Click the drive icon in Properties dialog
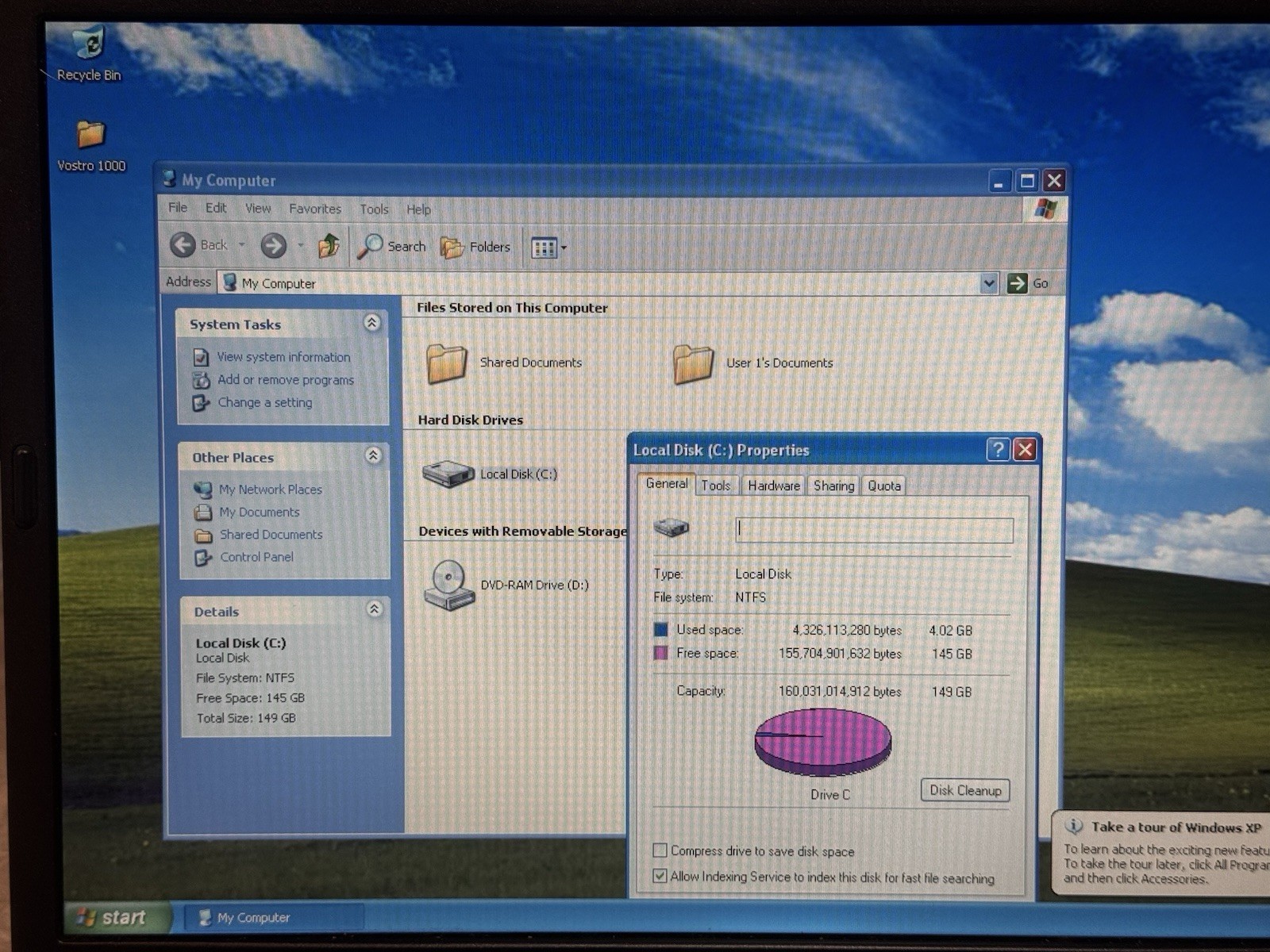The height and width of the screenshot is (952, 1270). 671,528
